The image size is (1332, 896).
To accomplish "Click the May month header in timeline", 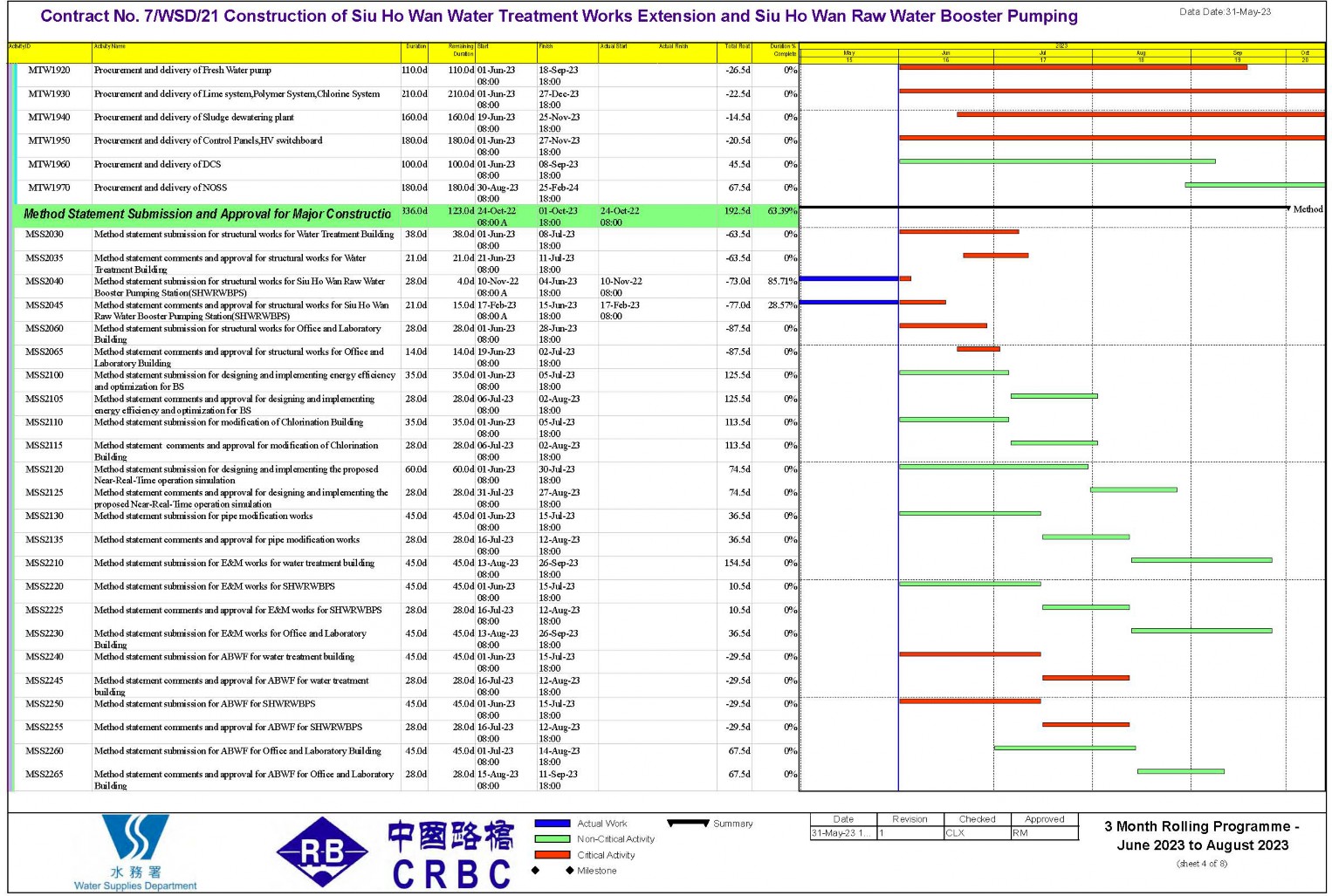I will coord(849,53).
